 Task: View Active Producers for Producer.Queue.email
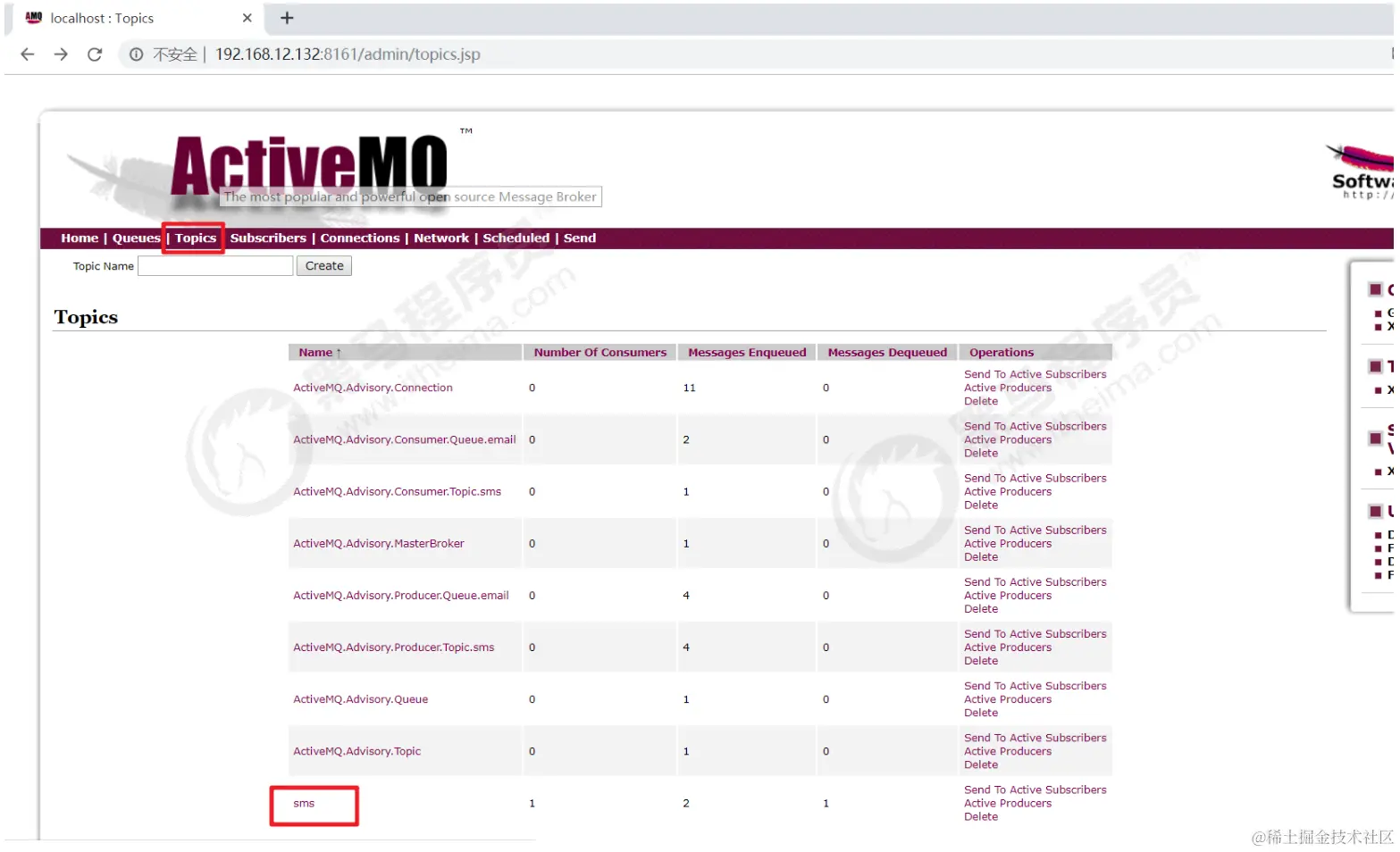tap(1008, 596)
